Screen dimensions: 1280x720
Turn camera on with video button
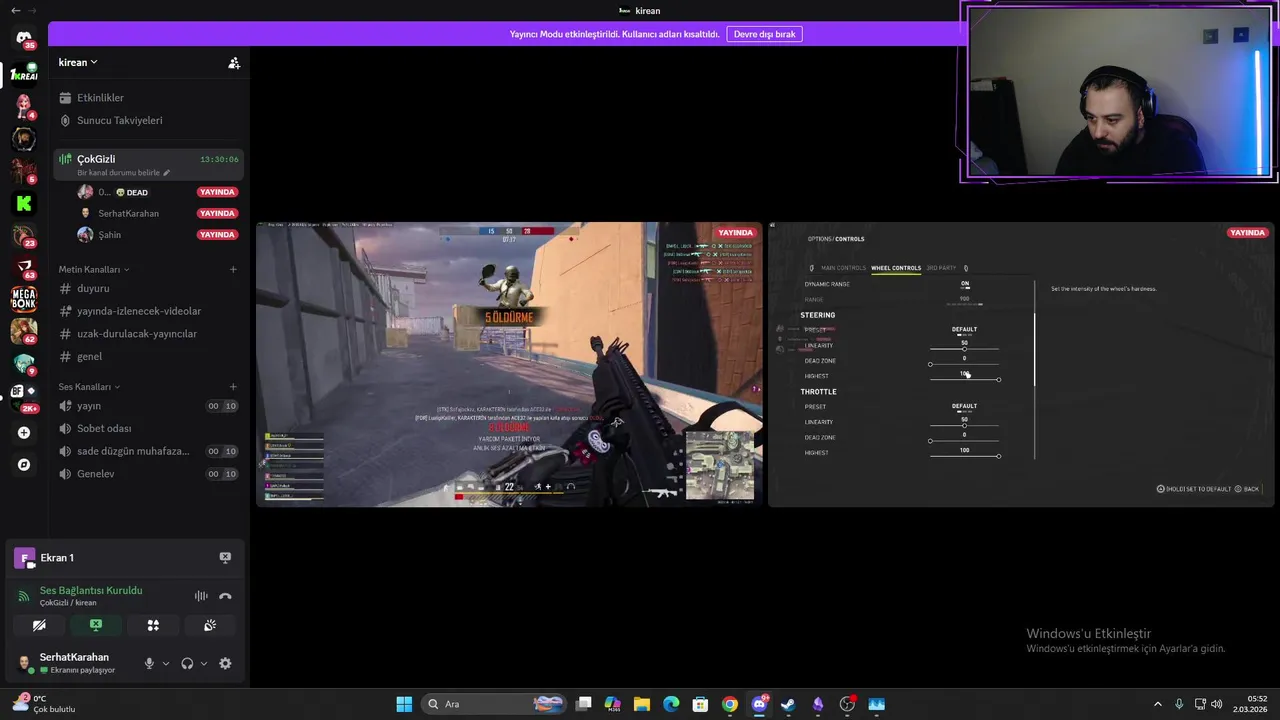(39, 625)
